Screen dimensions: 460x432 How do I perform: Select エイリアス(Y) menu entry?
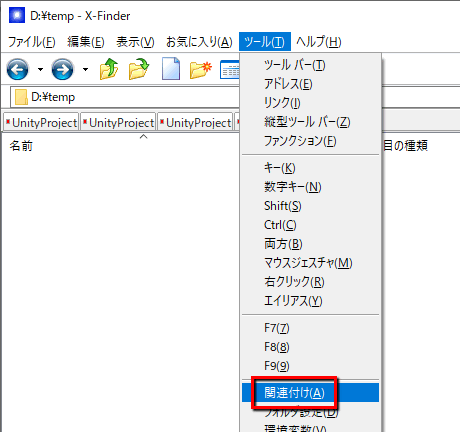pyautogui.click(x=310, y=301)
